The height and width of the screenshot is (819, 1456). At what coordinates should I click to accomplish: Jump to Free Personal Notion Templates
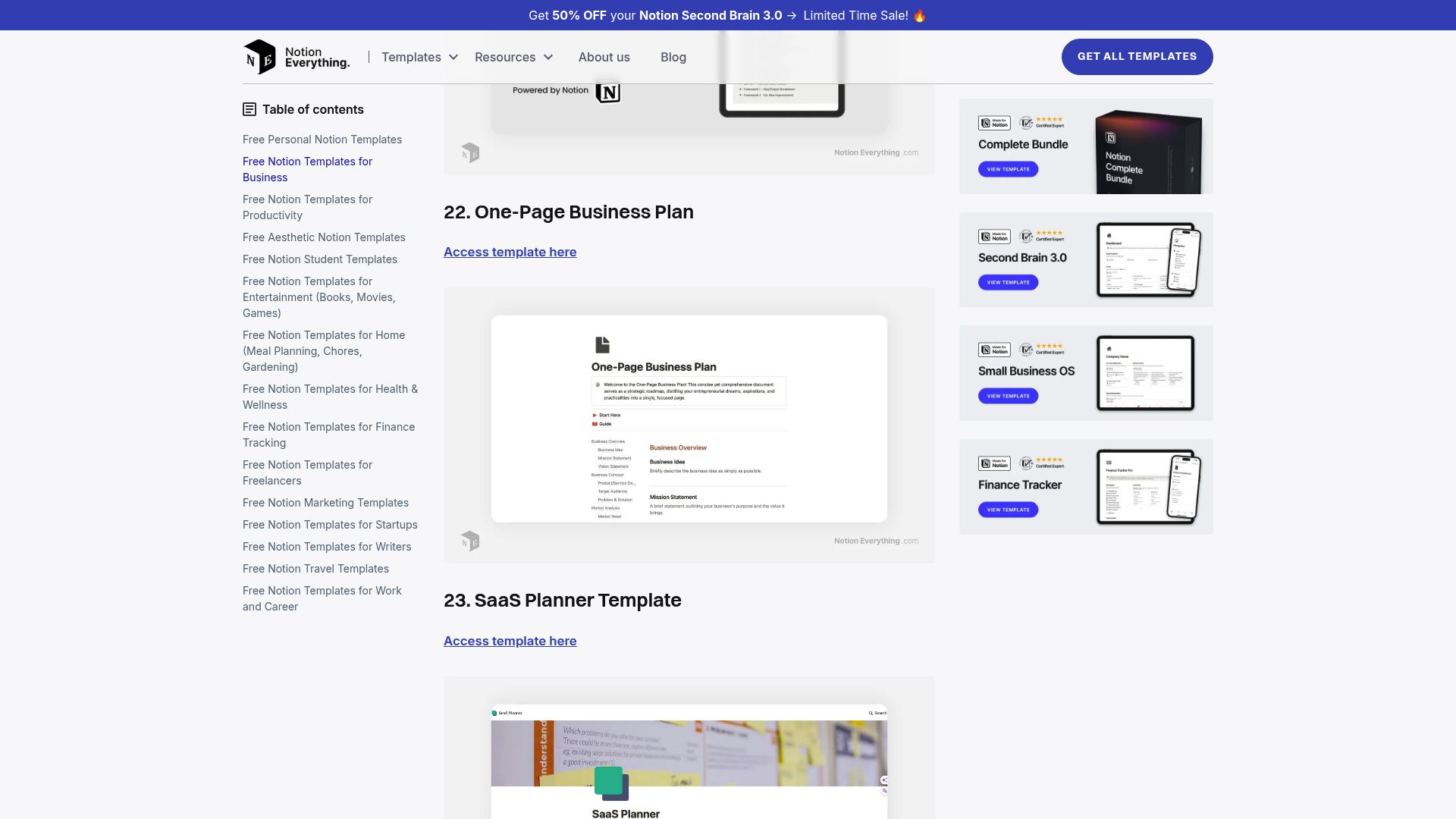pyautogui.click(x=322, y=140)
